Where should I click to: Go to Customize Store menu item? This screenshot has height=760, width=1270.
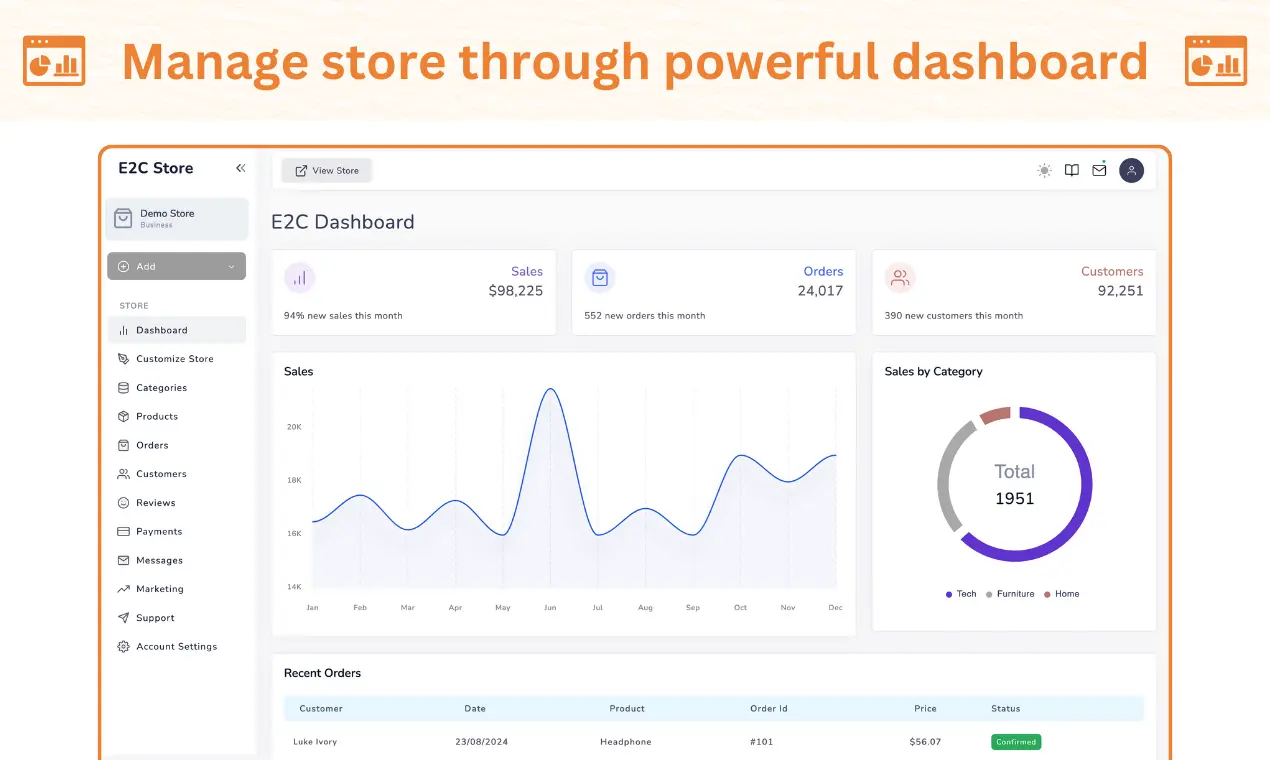(x=177, y=359)
